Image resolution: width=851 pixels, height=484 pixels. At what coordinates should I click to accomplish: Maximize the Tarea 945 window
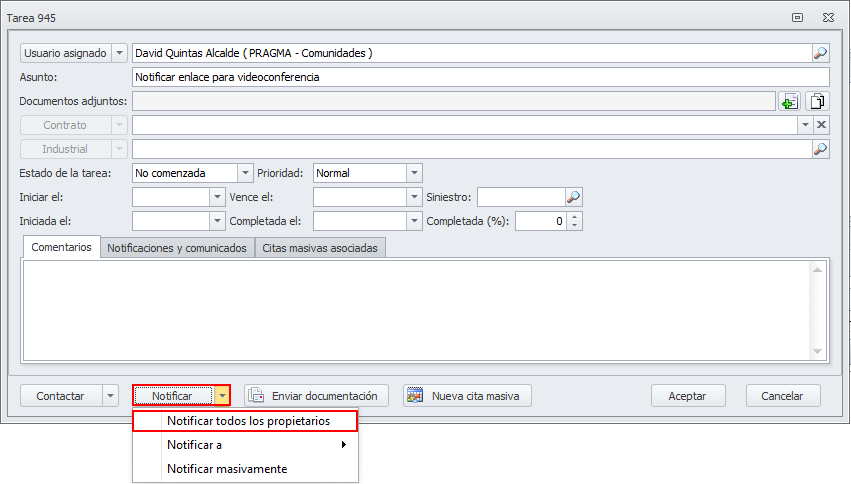[x=797, y=17]
